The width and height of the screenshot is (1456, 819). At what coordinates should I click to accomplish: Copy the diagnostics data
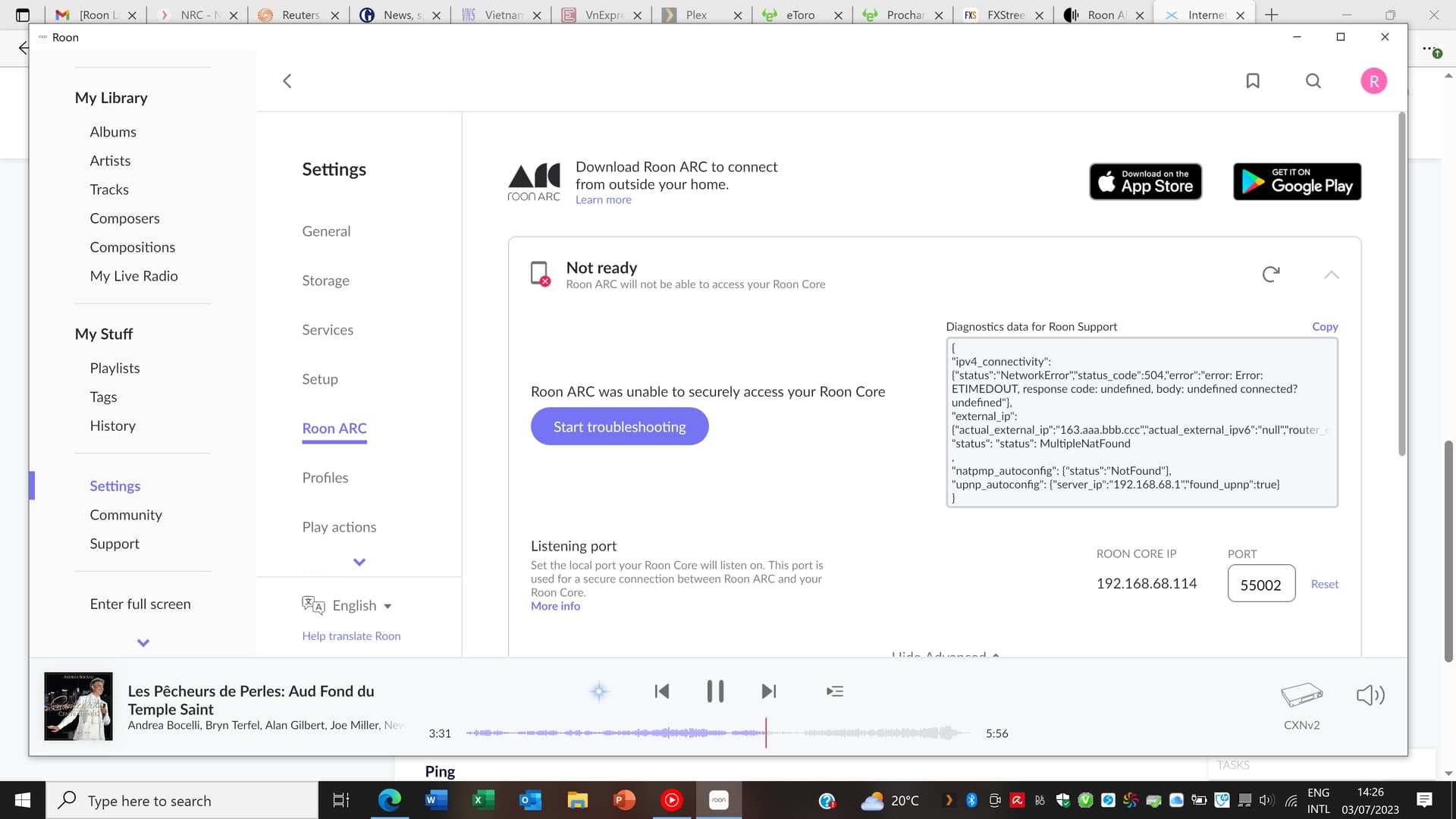tap(1325, 327)
